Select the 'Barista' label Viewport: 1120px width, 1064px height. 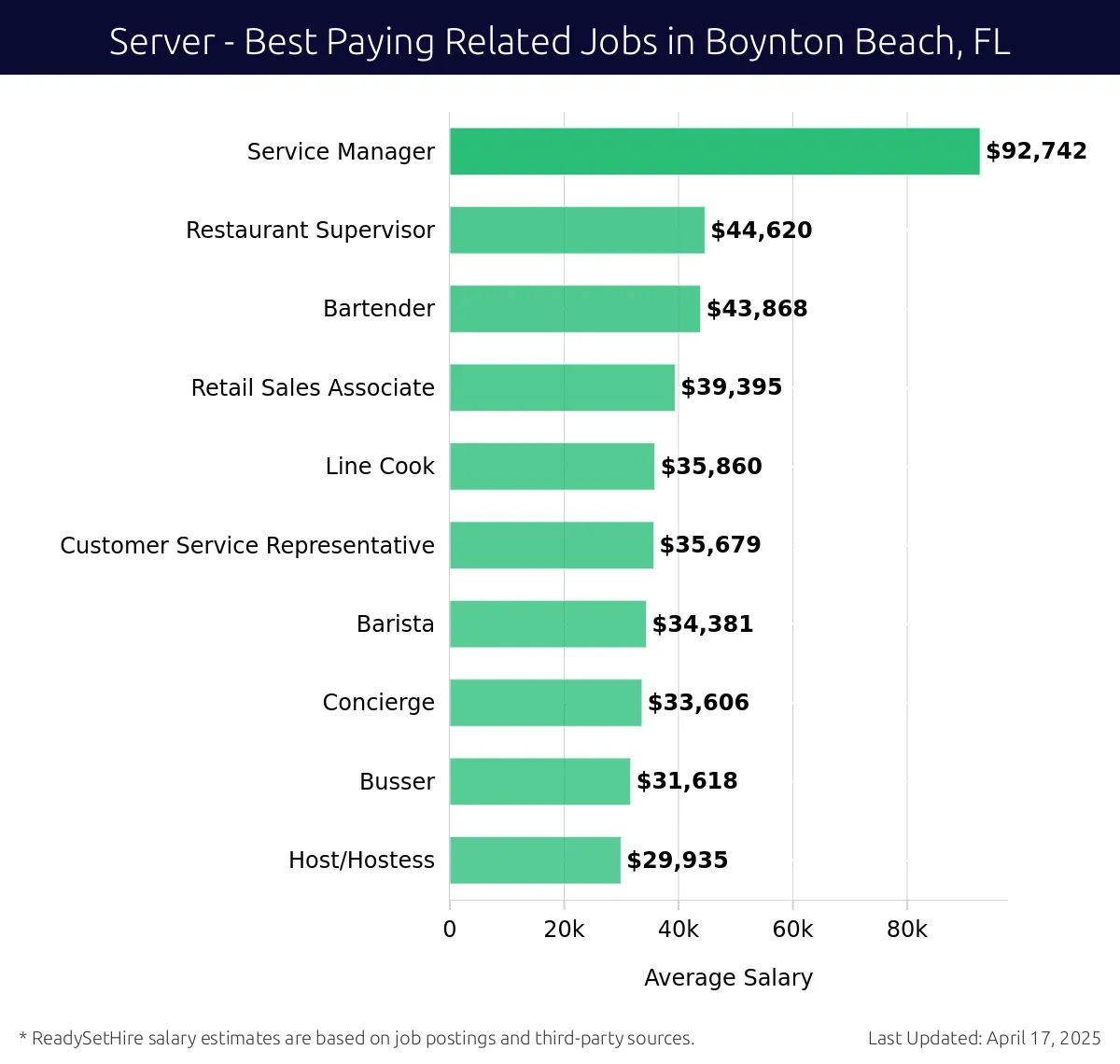[396, 623]
